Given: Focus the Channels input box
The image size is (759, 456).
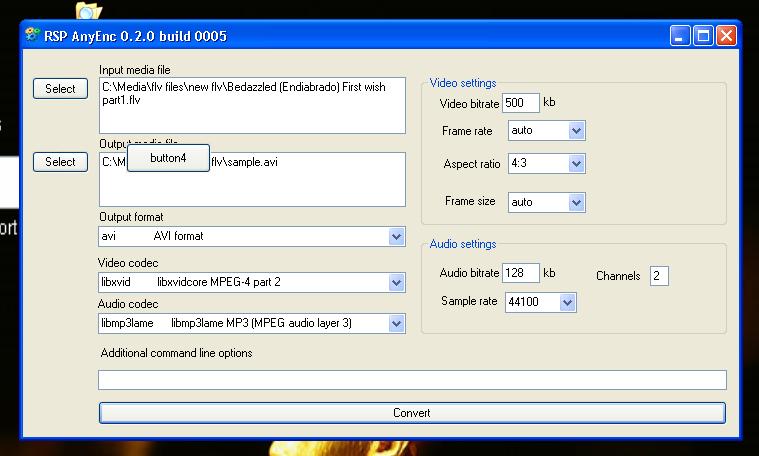Looking at the screenshot, I should click(x=659, y=276).
